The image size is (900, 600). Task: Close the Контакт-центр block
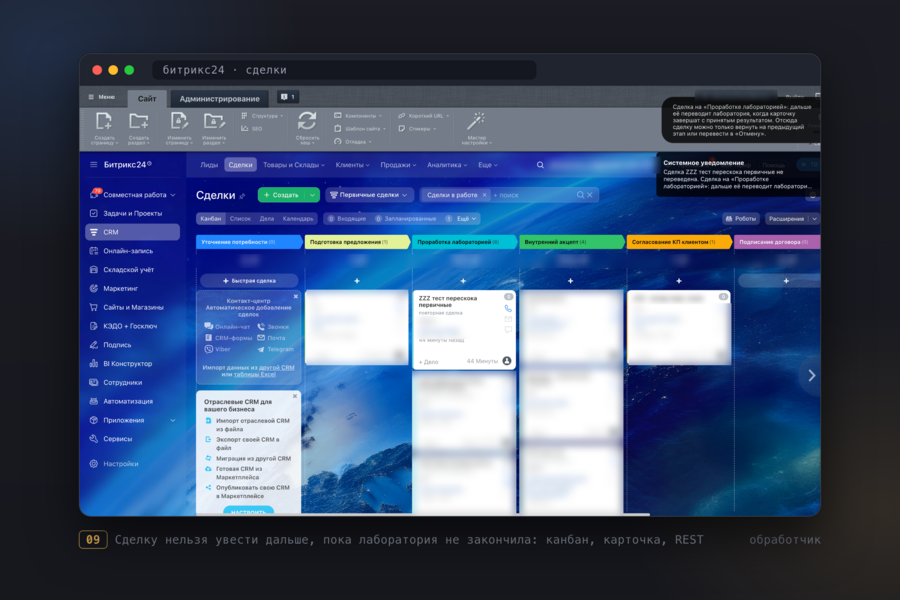[296, 296]
